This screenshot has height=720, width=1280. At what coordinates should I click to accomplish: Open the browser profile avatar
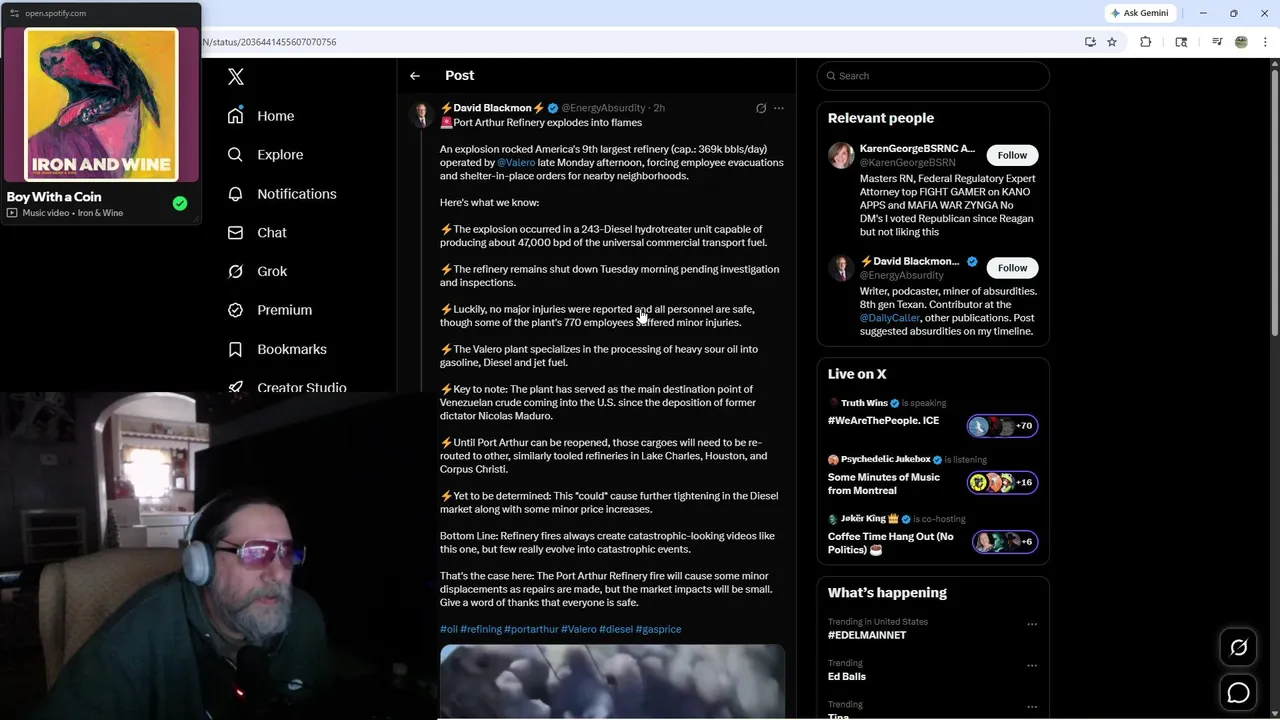coord(1241,42)
